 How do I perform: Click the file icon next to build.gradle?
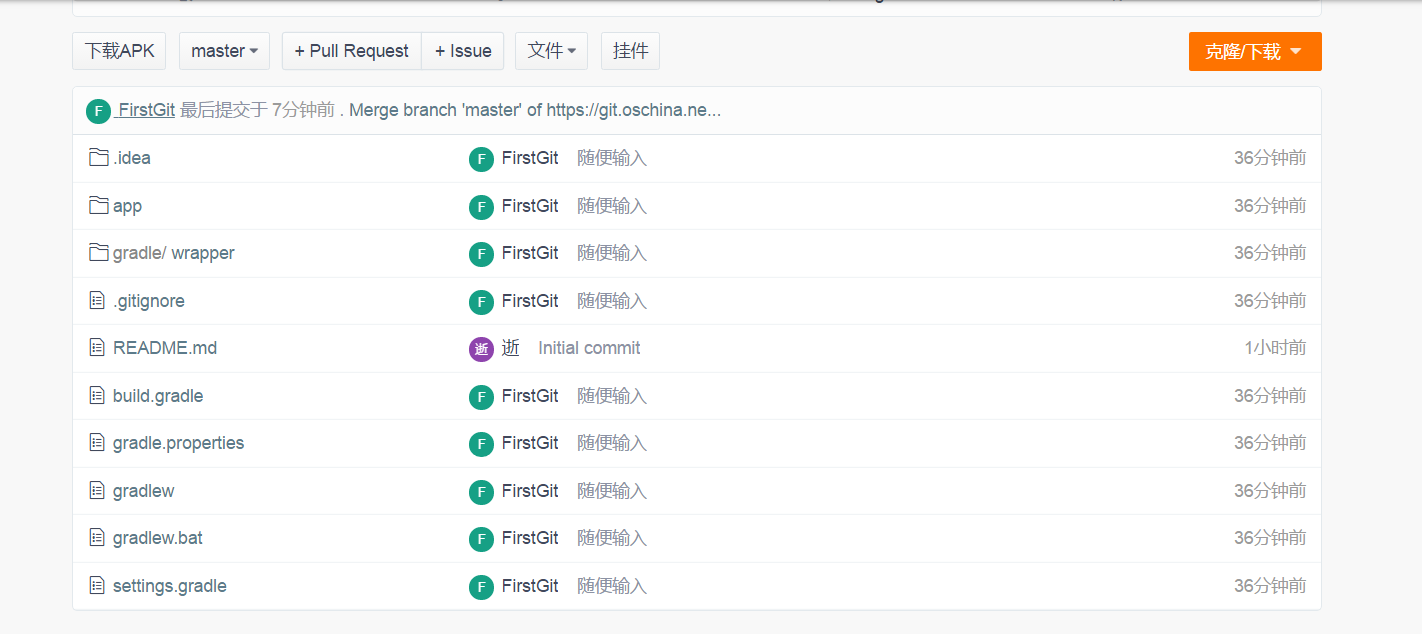(x=97, y=396)
